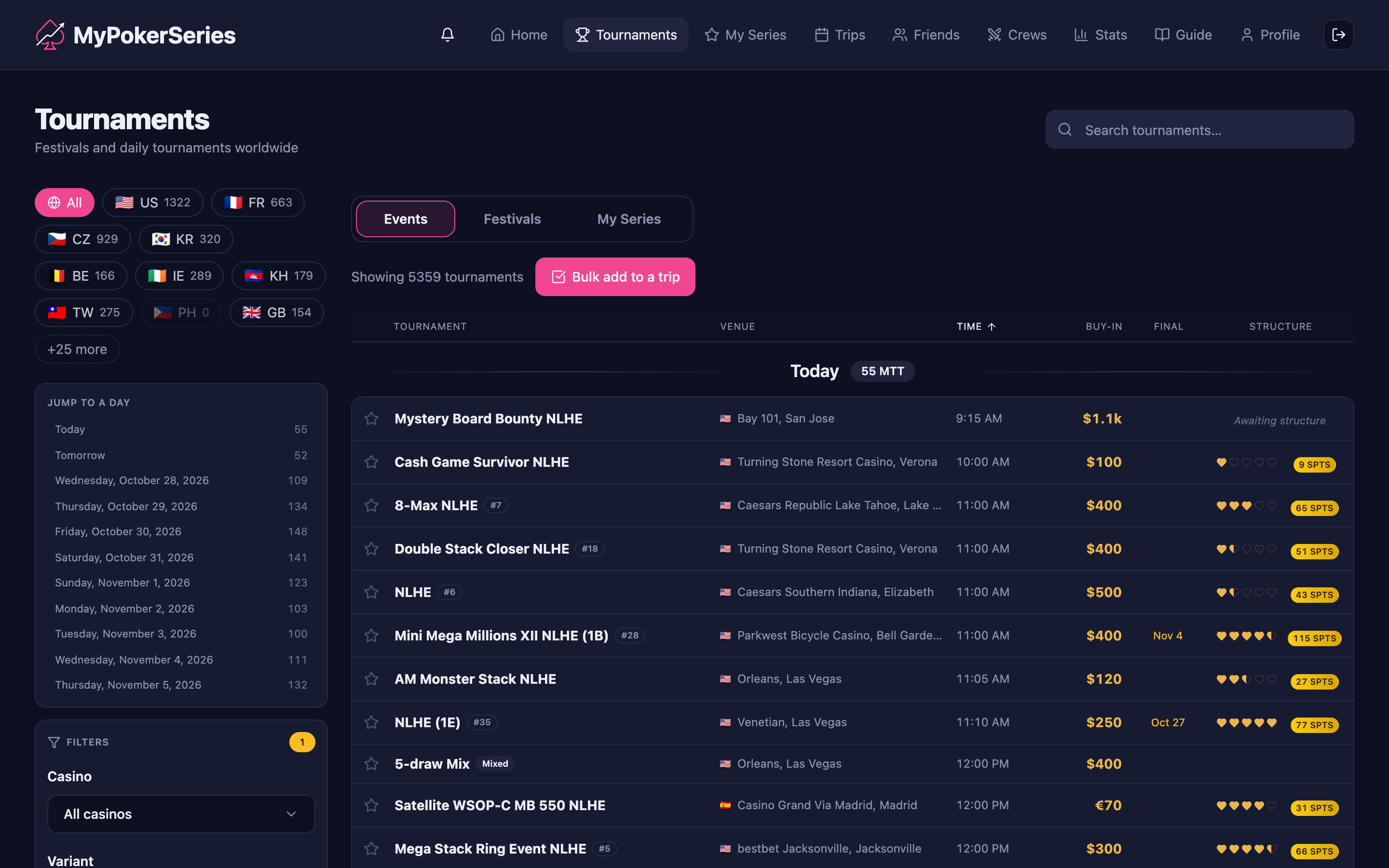Click the MyPokerSeries logo
Screen dimensions: 1389x868
[136, 35]
